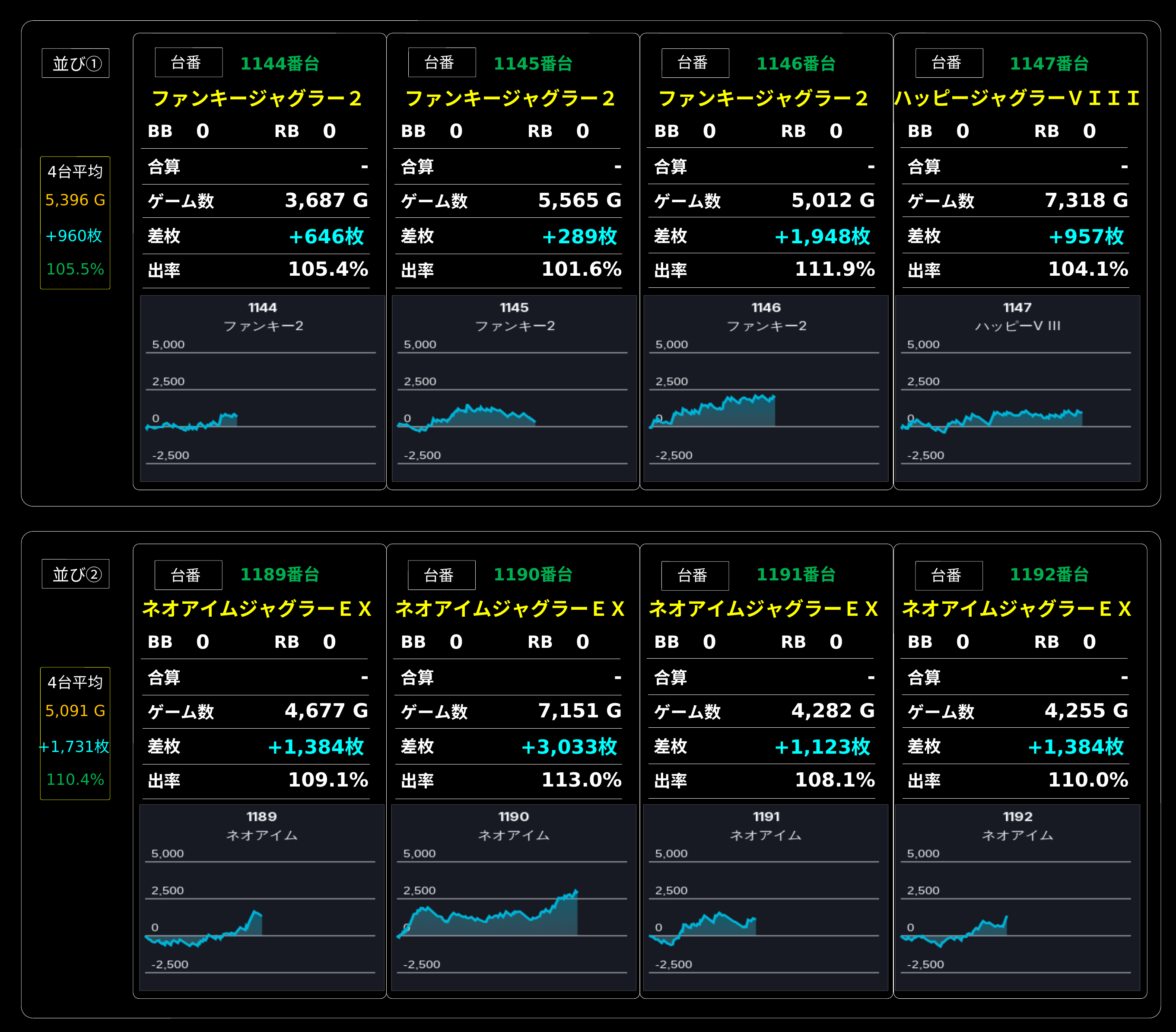Screen dimensions: 1176x1032
Task: Click the 4-machine average 5,091 G
Action: (x=75, y=710)
